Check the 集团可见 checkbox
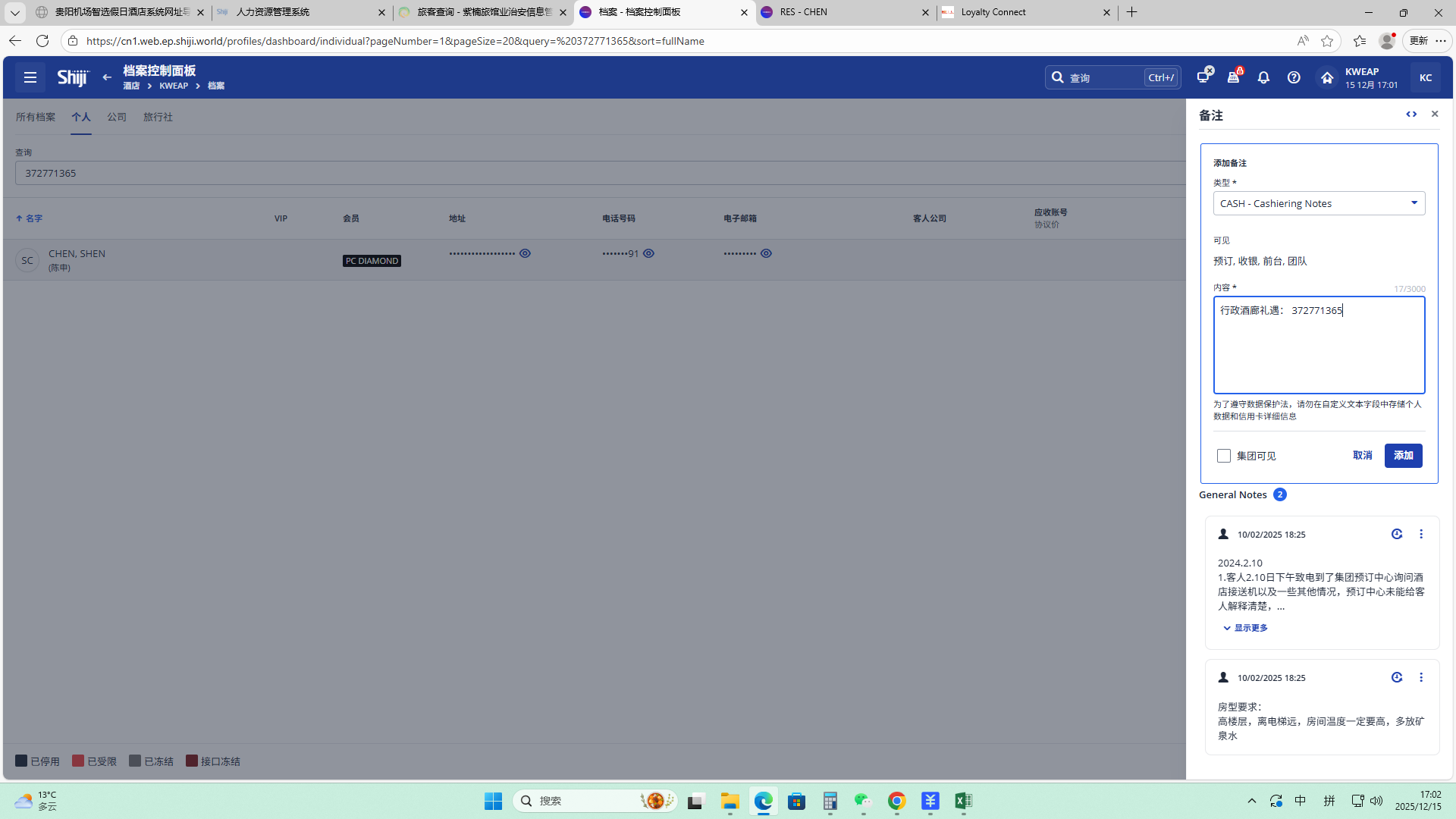Image resolution: width=1456 pixels, height=819 pixels. click(1224, 456)
